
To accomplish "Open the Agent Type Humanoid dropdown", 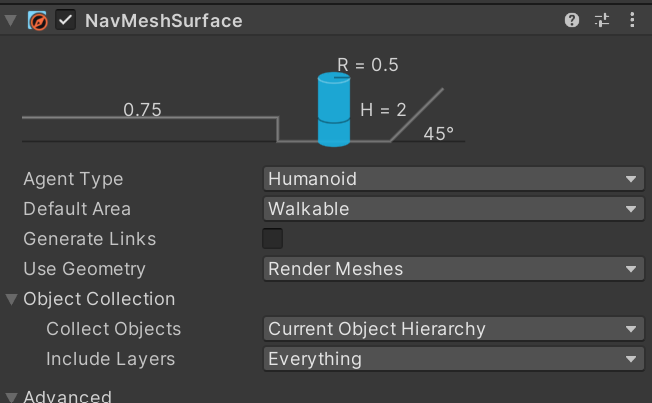I will pyautogui.click(x=454, y=179).
